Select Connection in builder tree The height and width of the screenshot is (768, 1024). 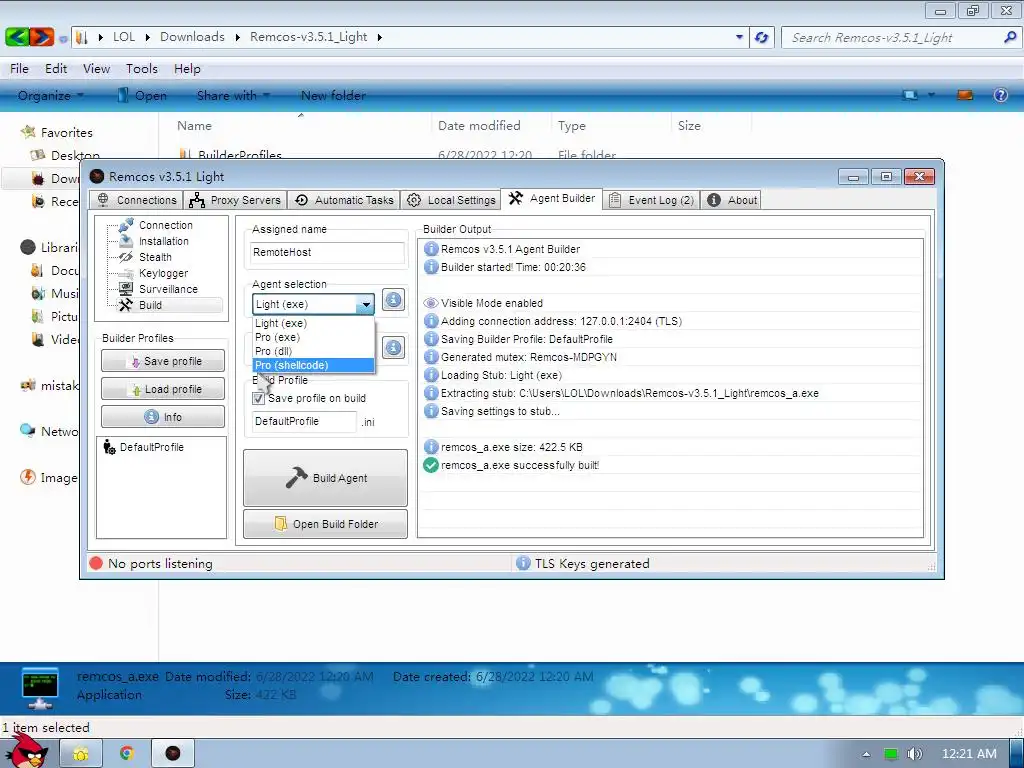tap(165, 225)
